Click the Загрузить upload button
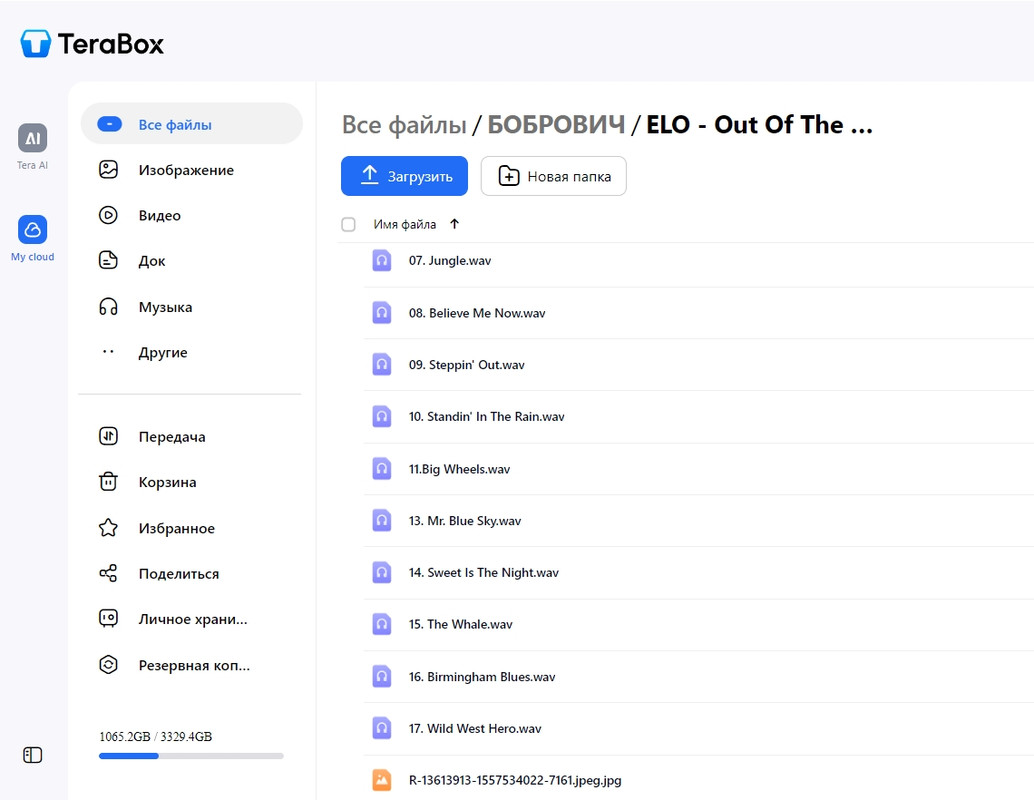This screenshot has width=1034, height=800. coord(404,176)
